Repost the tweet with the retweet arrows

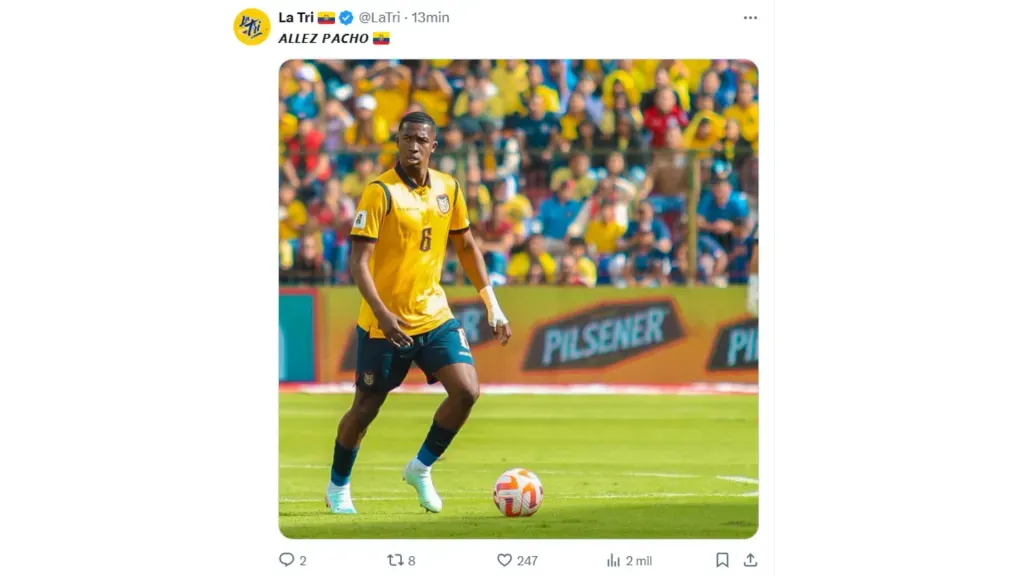click(x=394, y=560)
